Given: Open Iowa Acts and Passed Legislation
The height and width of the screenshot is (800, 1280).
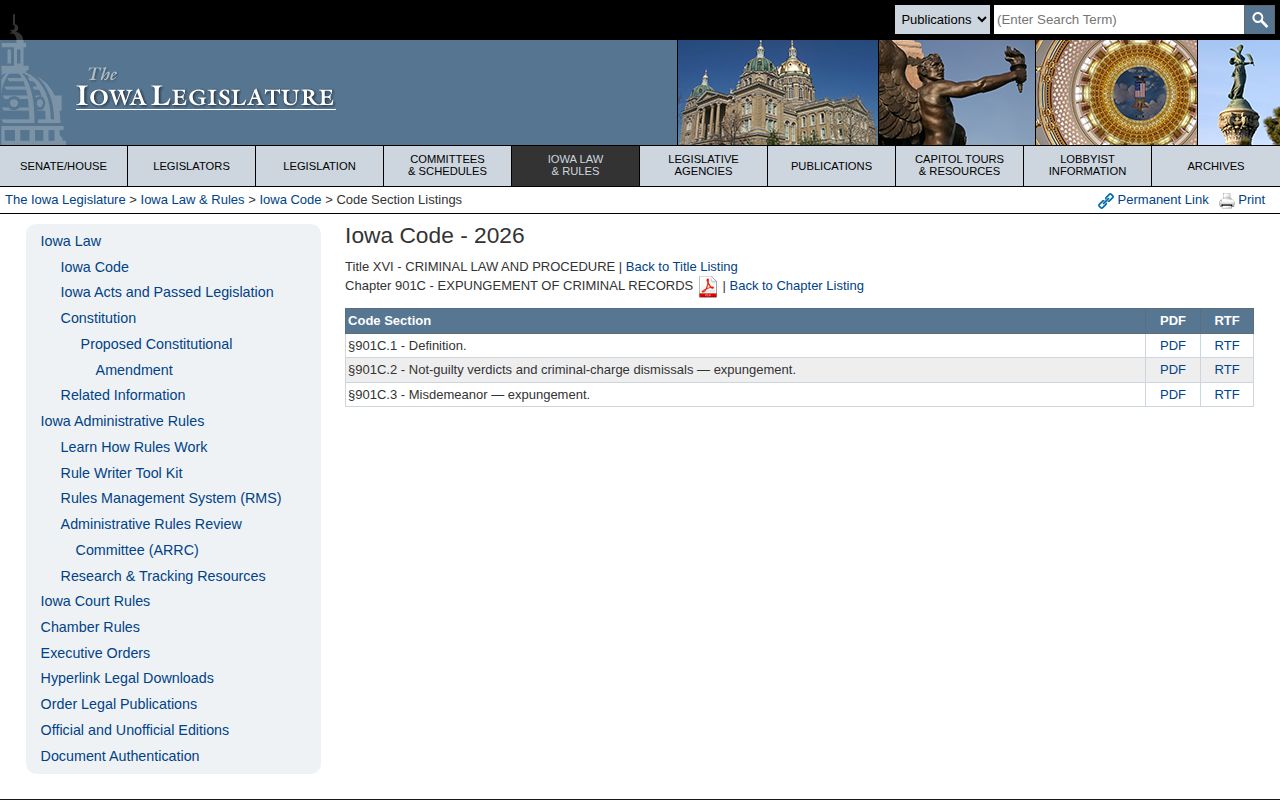Looking at the screenshot, I should coord(167,292).
